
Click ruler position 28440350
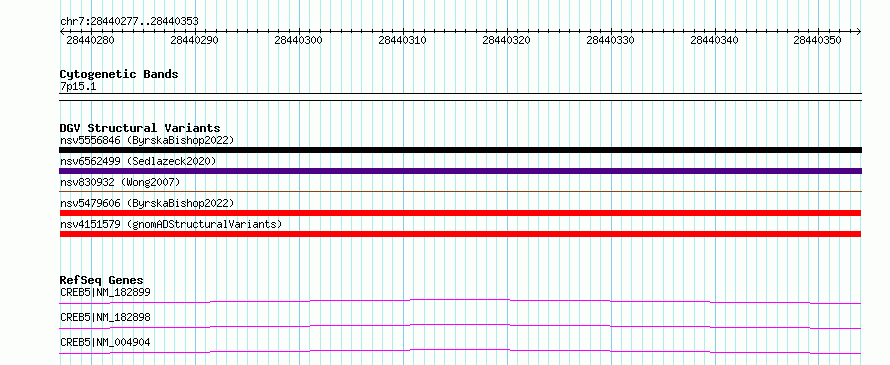(x=818, y=40)
